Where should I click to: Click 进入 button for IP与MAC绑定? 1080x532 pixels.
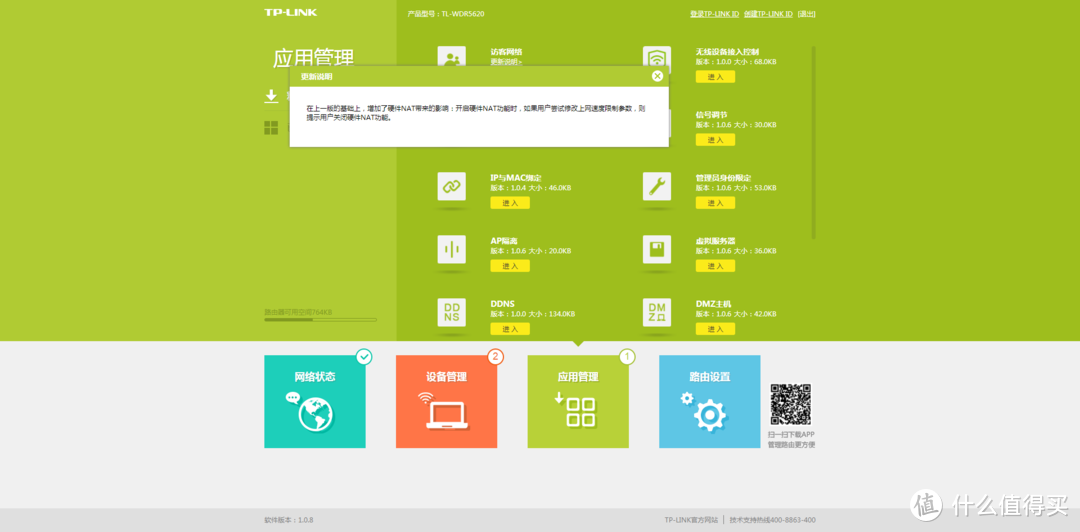pos(510,203)
